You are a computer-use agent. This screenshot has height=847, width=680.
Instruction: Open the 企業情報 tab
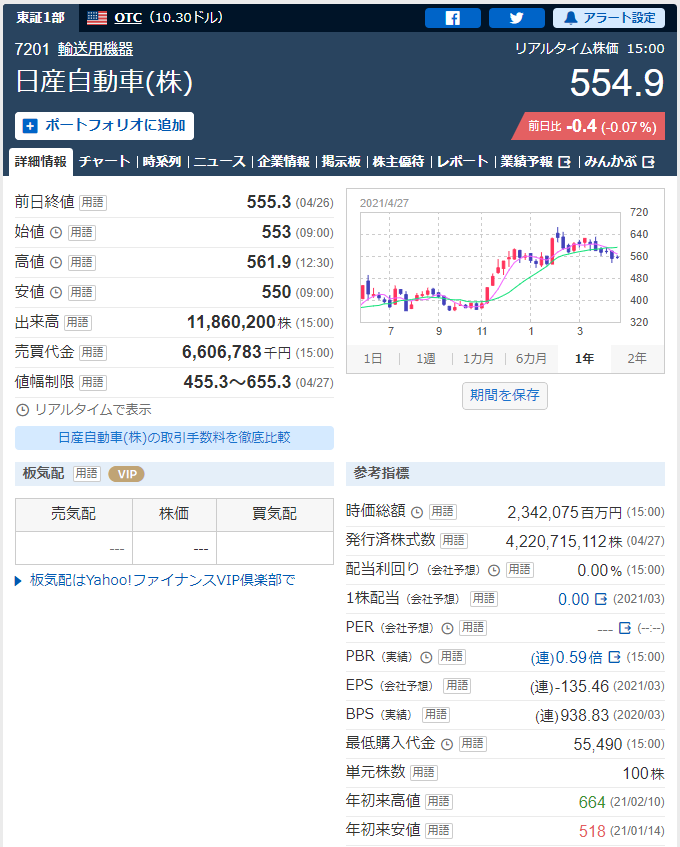(x=284, y=162)
